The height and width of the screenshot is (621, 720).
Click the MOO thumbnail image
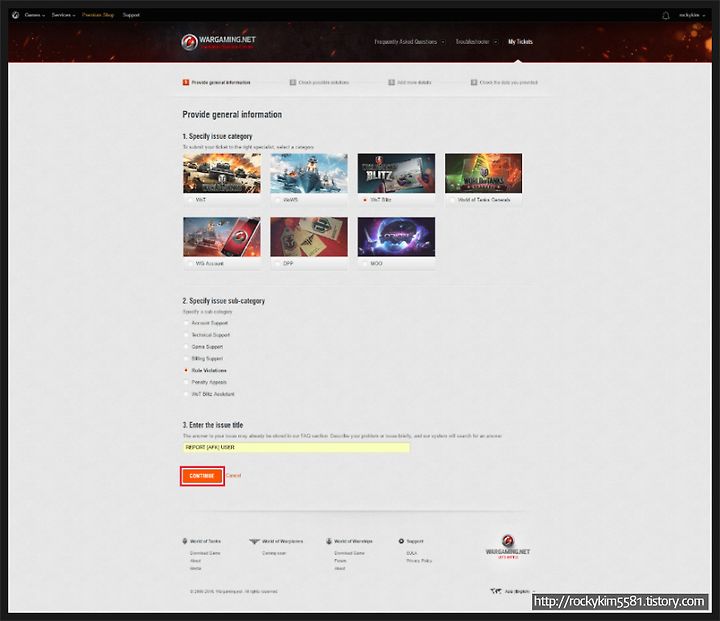[x=396, y=237]
